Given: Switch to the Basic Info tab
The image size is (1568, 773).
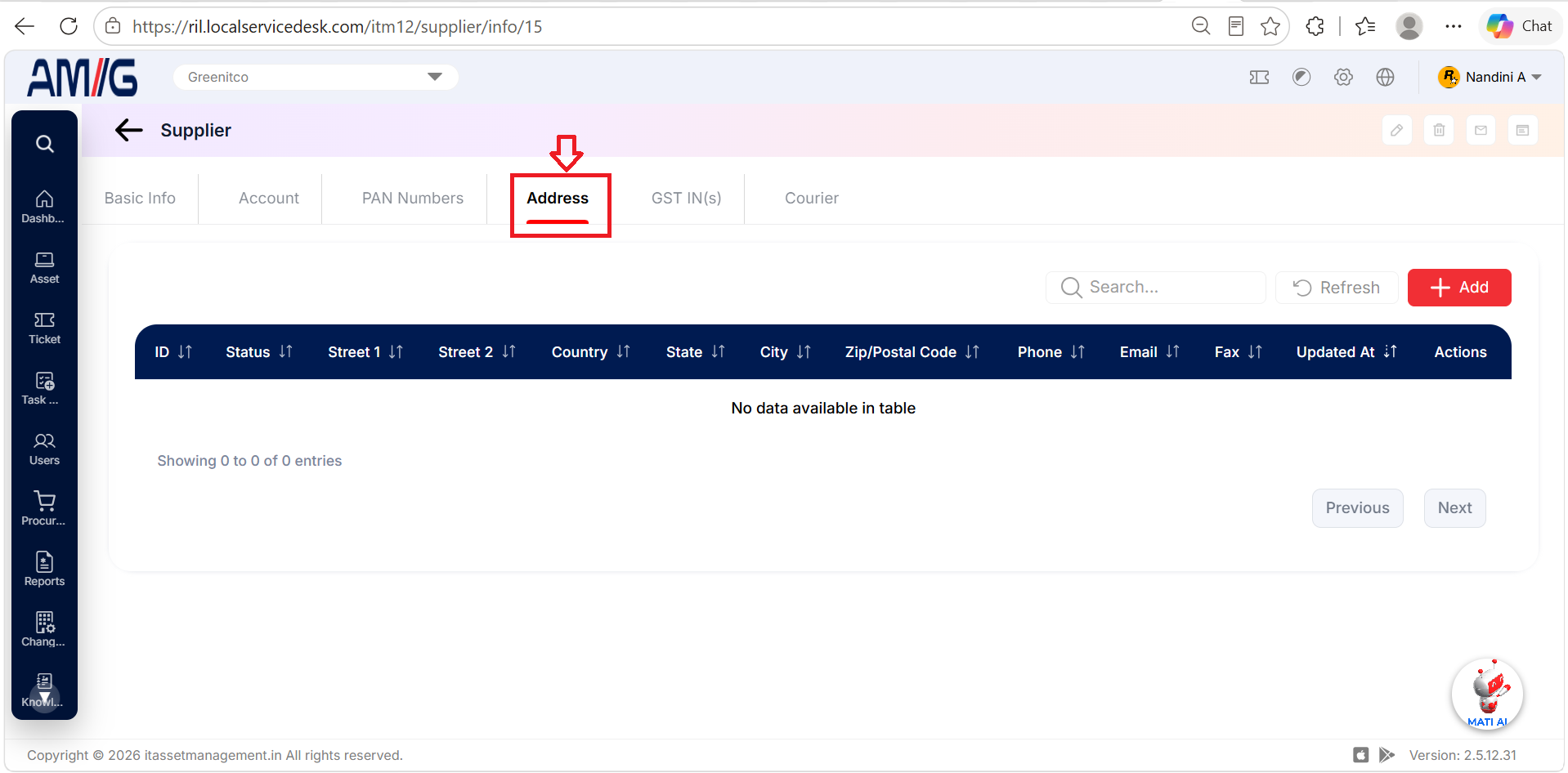Looking at the screenshot, I should [140, 199].
